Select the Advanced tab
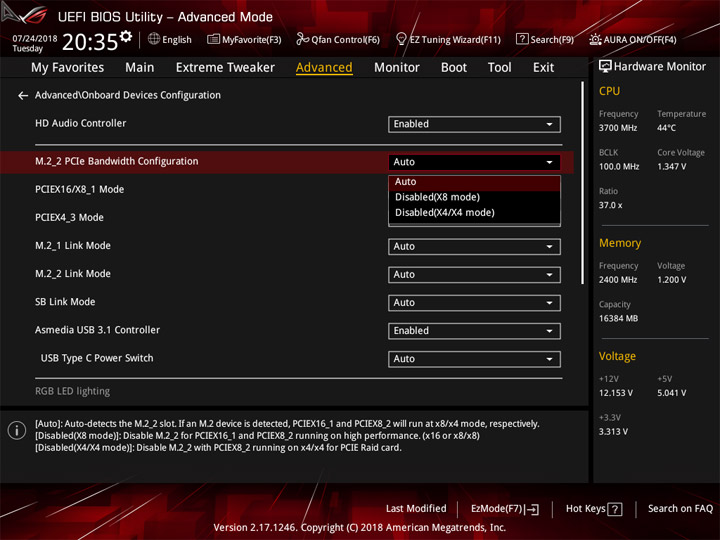 coord(324,68)
